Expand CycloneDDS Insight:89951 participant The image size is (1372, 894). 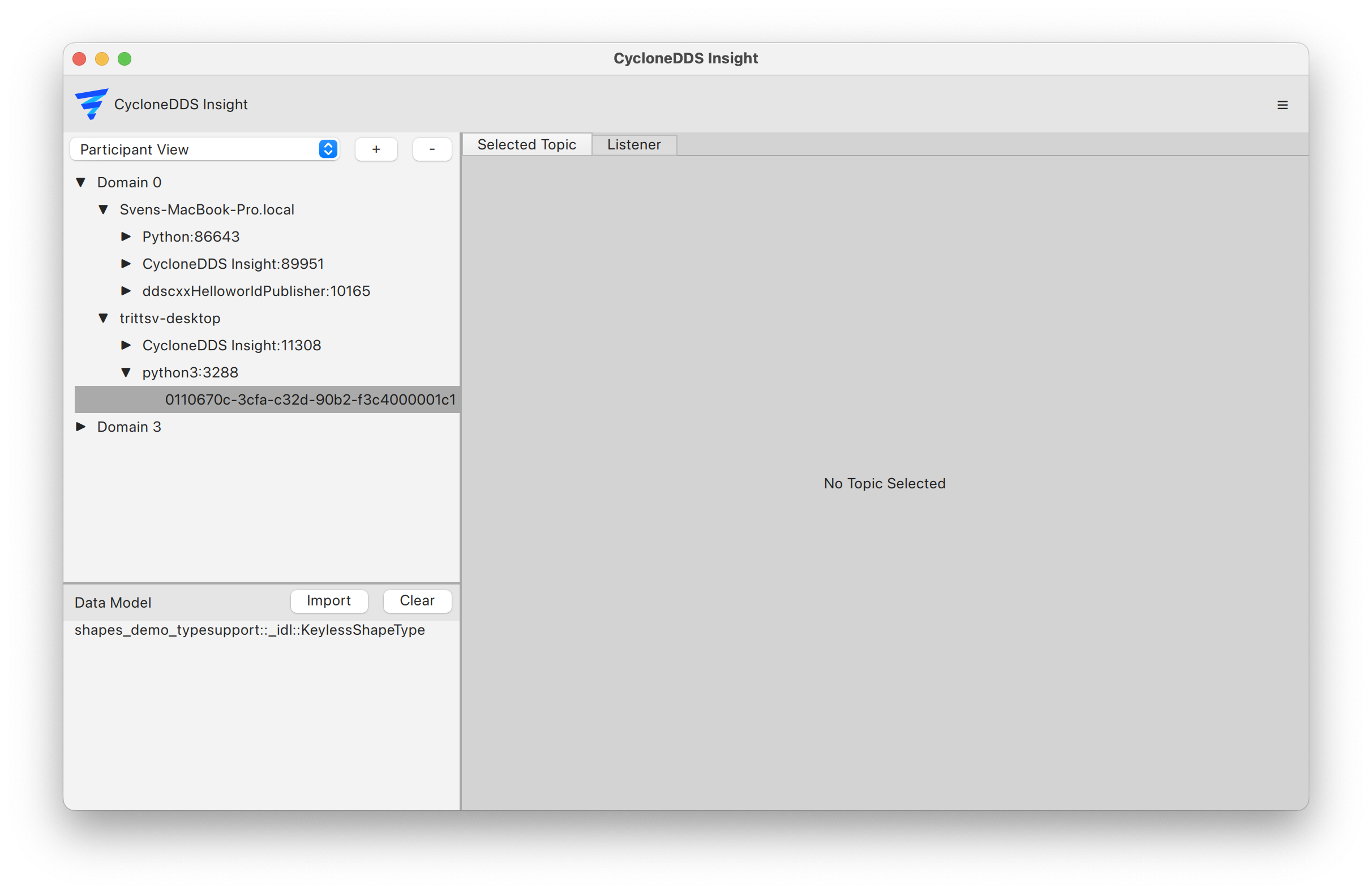(126, 264)
